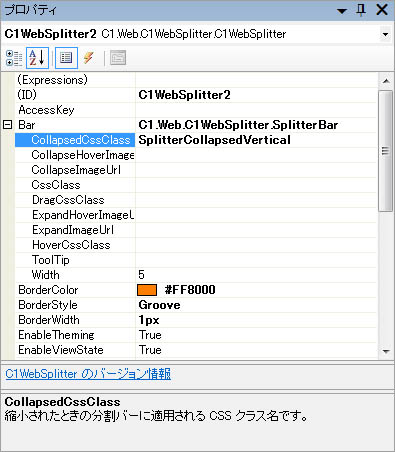The height and width of the screenshot is (452, 395).
Task: Click the EnableTheming True value
Action: [150, 335]
